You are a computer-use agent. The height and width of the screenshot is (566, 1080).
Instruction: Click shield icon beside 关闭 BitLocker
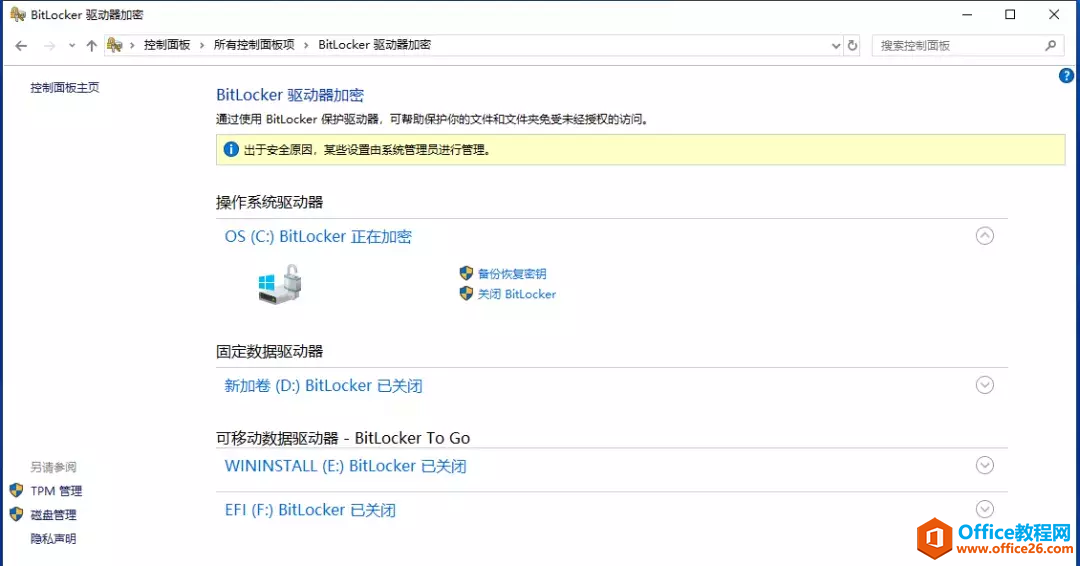click(466, 294)
